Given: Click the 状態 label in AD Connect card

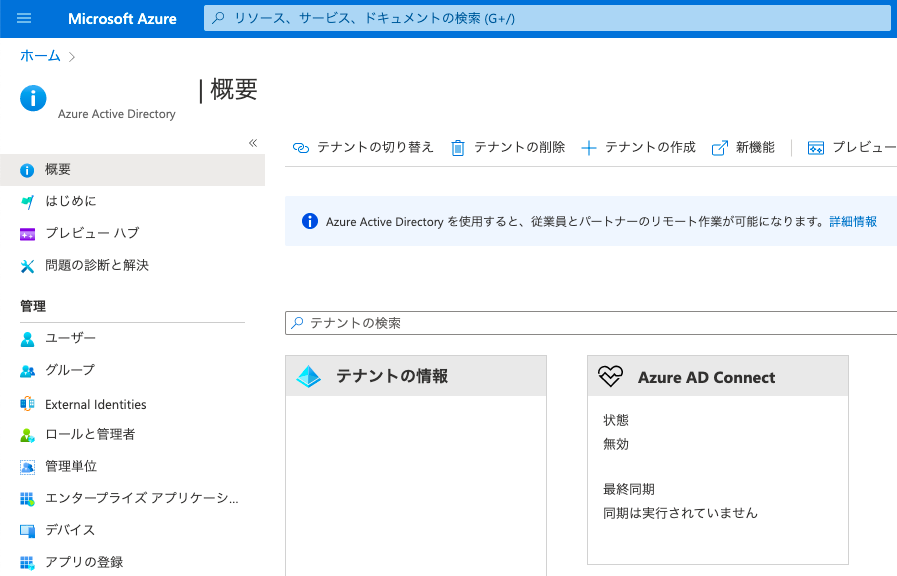Looking at the screenshot, I should click(x=616, y=420).
